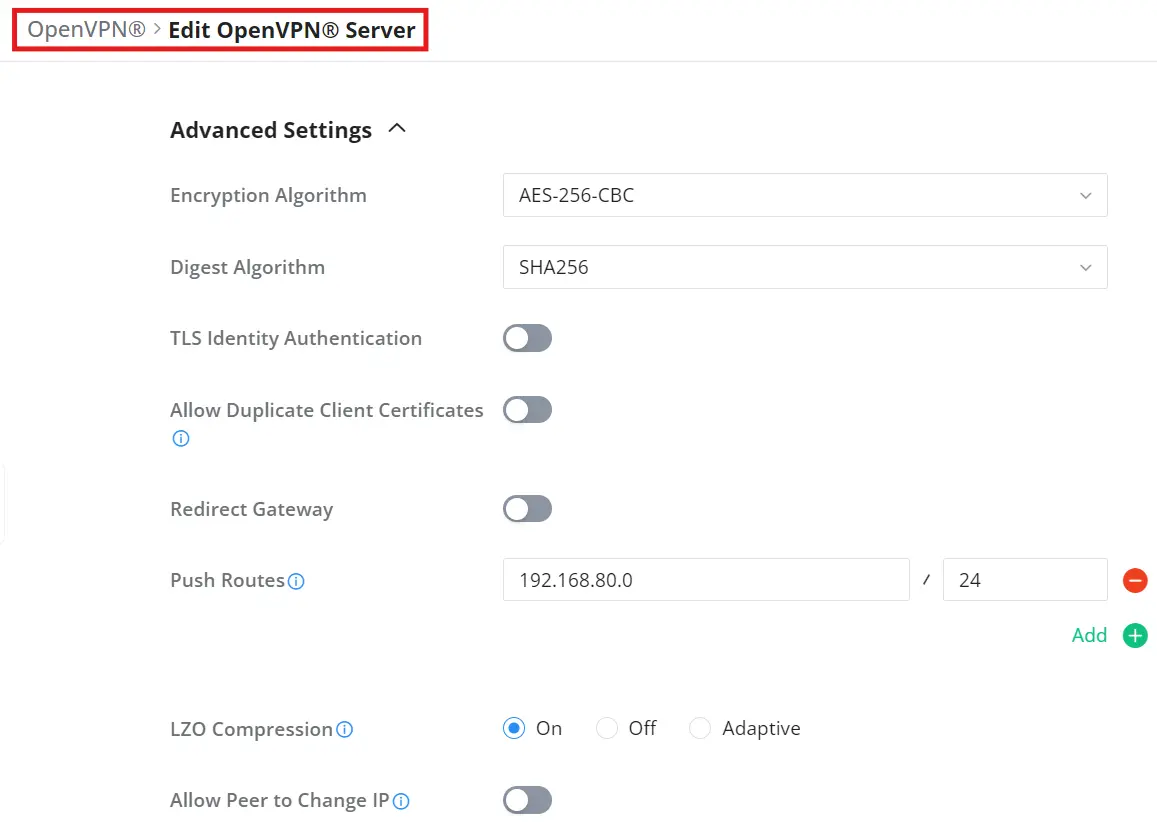
Task: Open info icon beside LZO Compression
Action: 345,730
